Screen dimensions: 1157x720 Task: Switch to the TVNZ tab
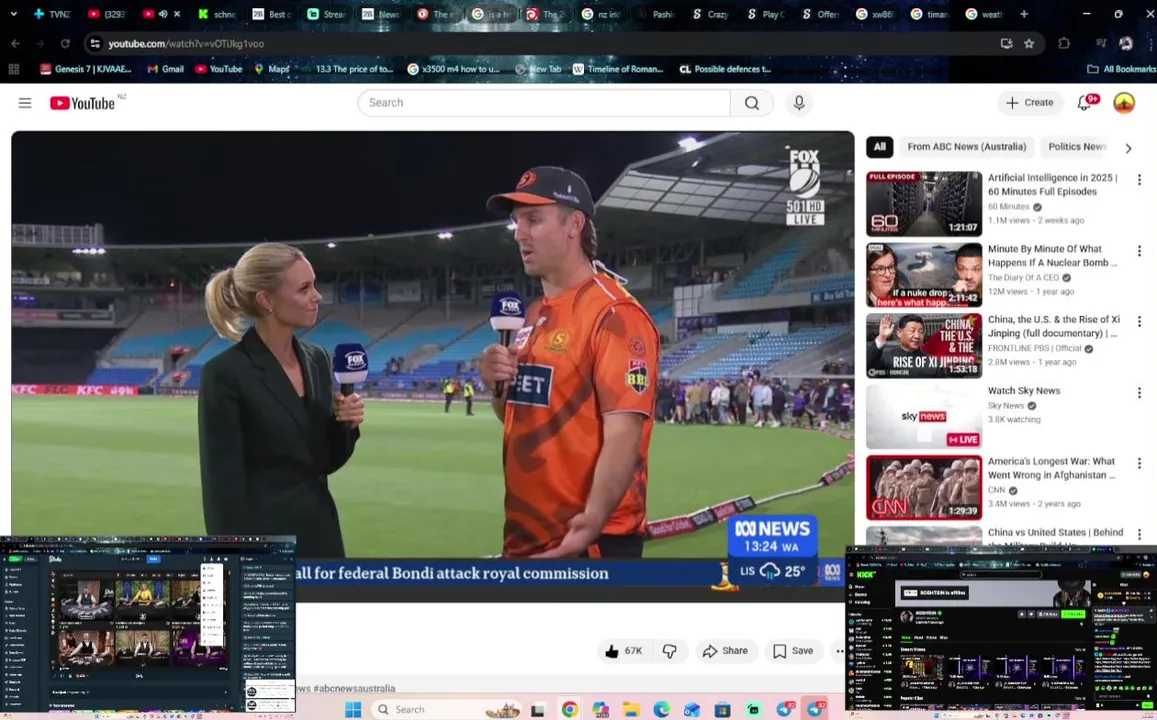52,14
